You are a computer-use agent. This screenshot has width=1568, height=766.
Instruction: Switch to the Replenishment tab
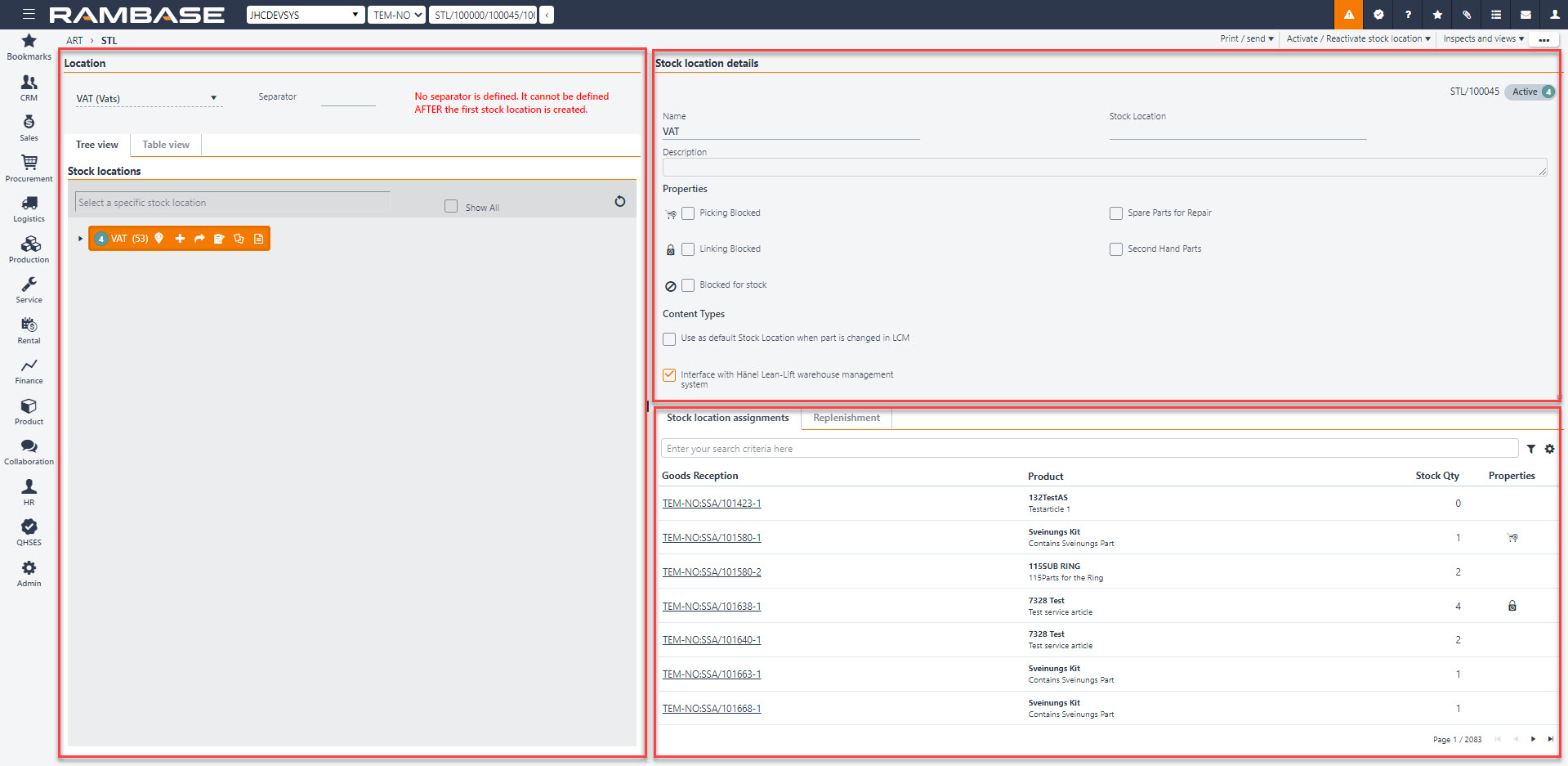846,418
